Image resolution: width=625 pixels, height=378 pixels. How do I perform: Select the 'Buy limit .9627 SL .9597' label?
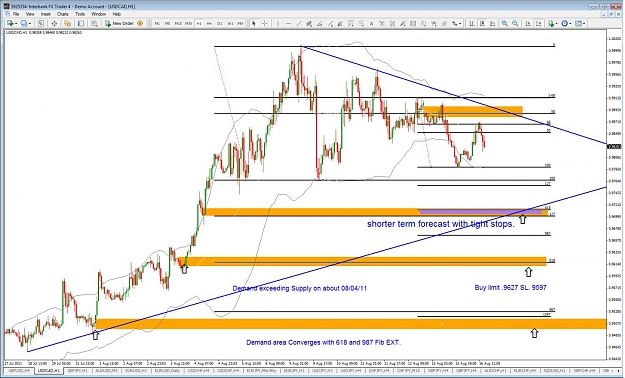pos(510,287)
